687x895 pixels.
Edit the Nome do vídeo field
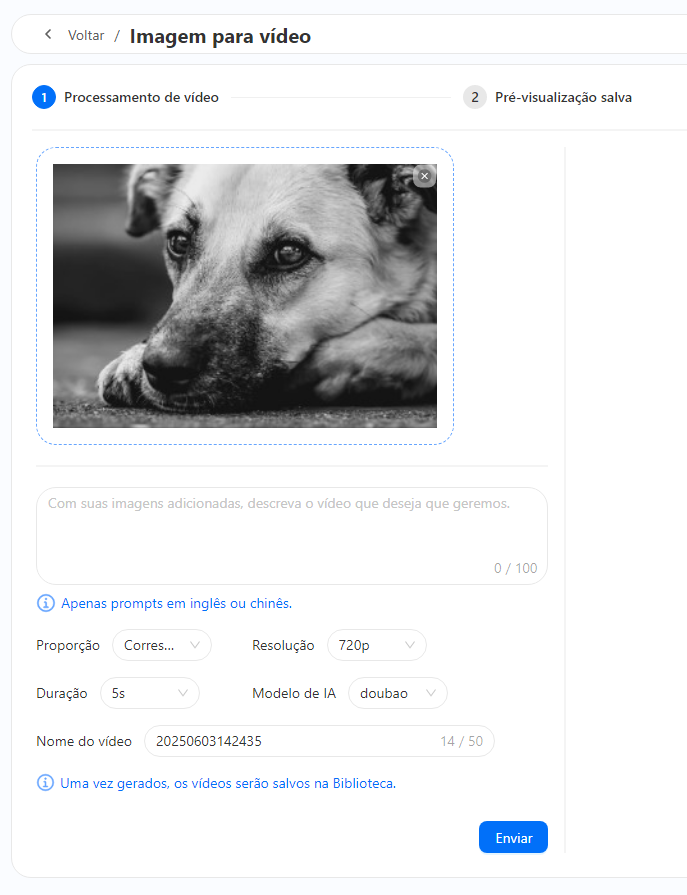point(319,741)
